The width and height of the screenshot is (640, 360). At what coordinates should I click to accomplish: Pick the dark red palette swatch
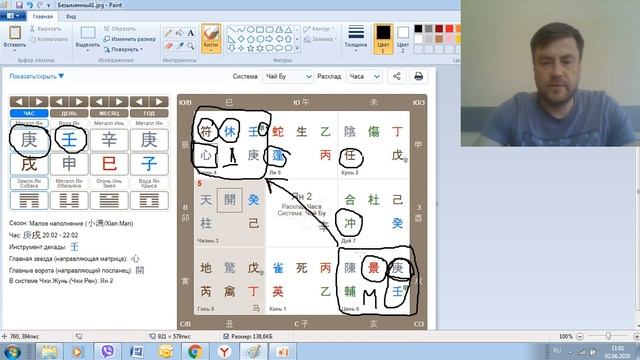439,29
